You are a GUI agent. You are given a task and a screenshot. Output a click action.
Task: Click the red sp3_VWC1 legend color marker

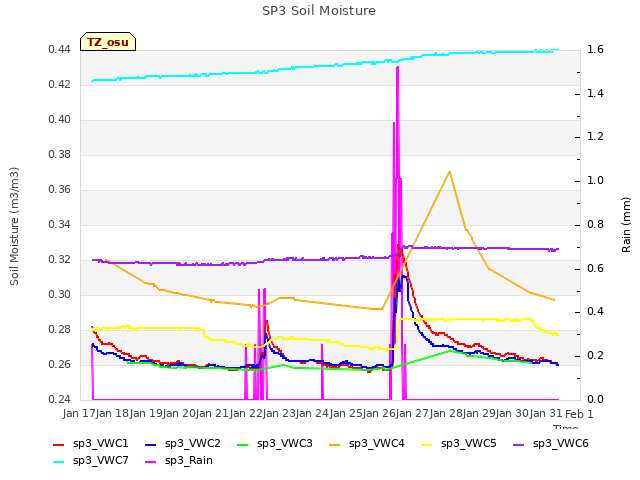59,444
